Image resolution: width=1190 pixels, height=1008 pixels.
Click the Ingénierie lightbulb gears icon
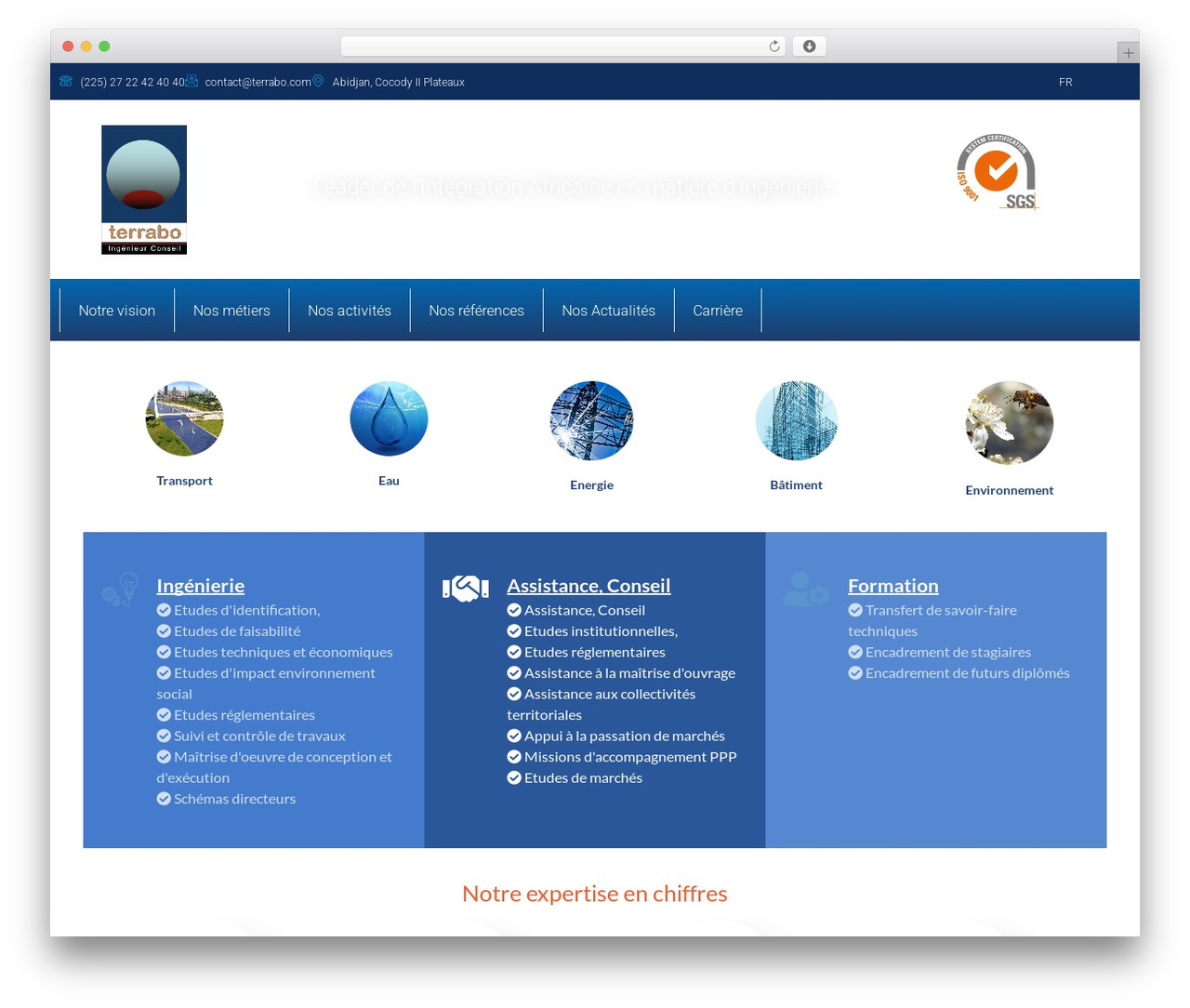(120, 590)
